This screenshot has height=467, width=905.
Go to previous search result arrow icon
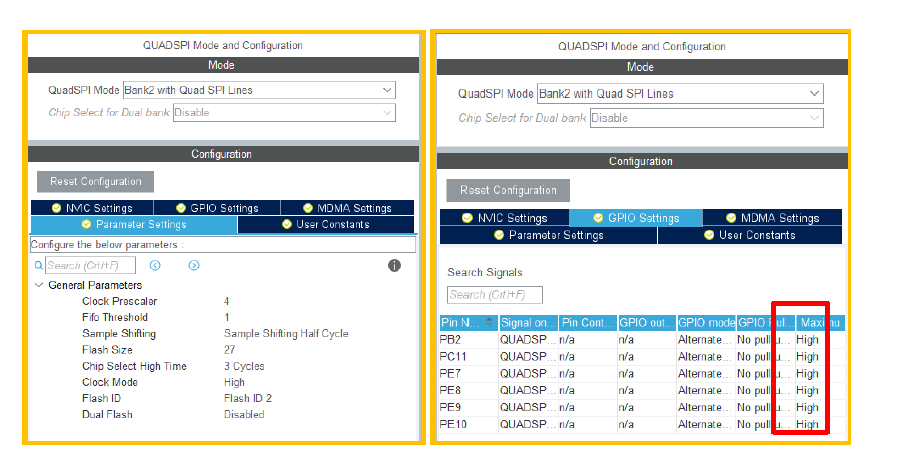point(155,265)
